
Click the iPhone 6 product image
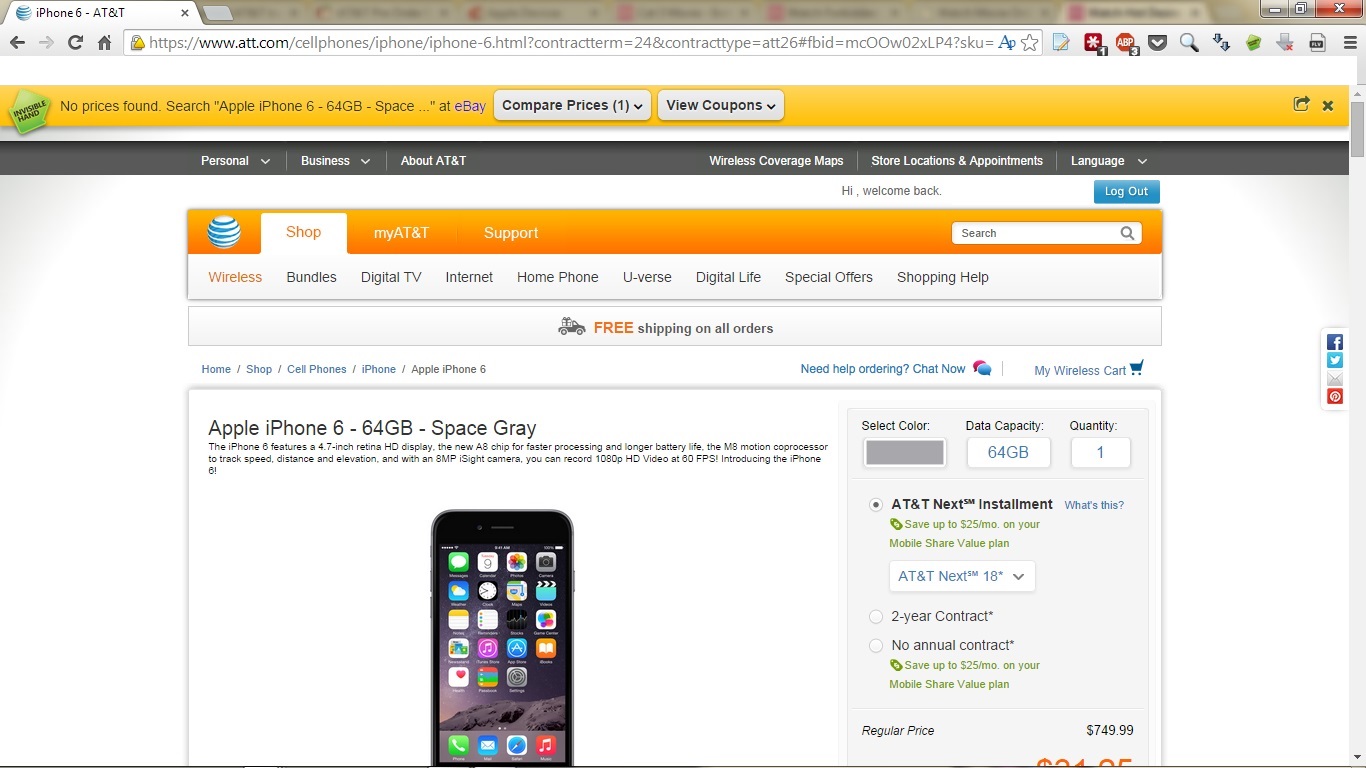502,638
